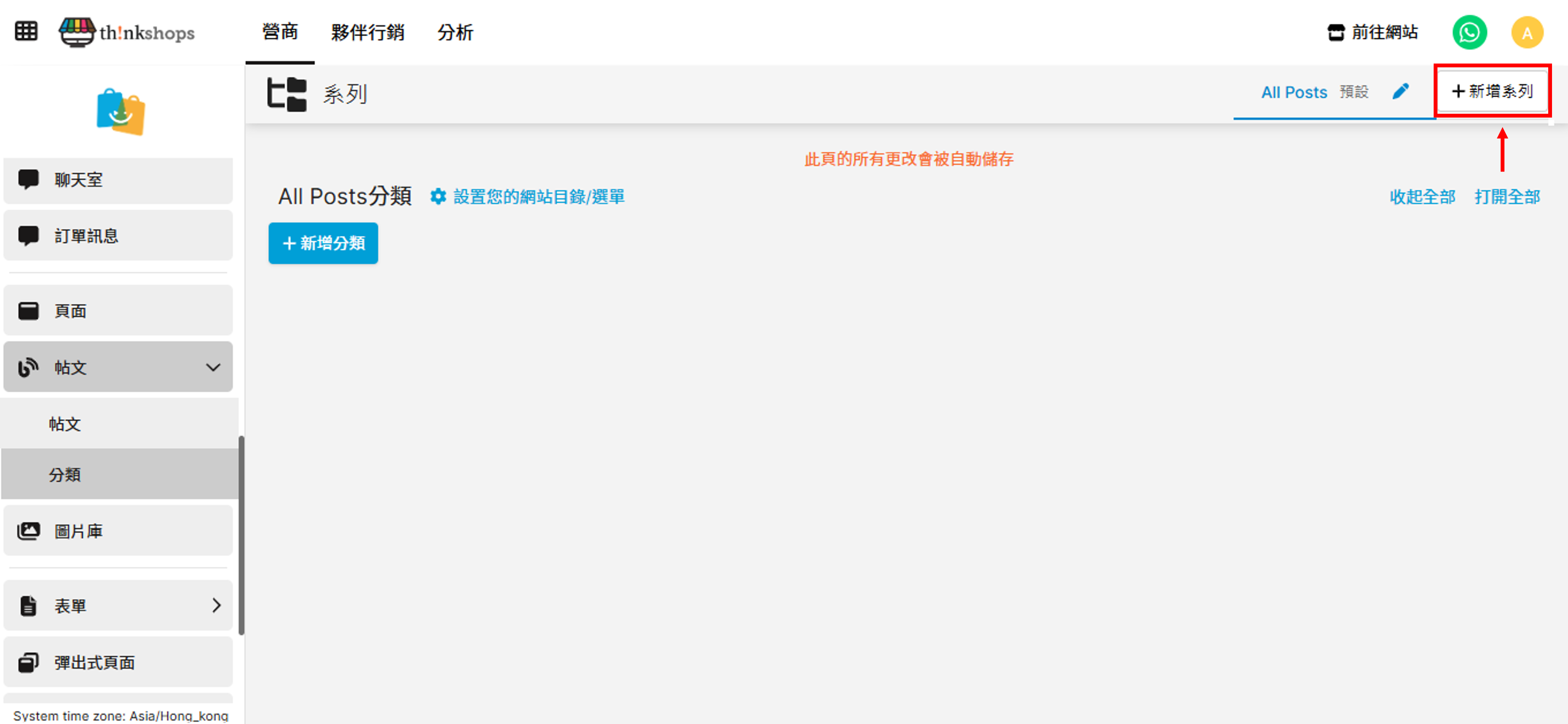1568x724 pixels.
Task: Click the sidebar vertical scrollbar
Action: pyautogui.click(x=242, y=535)
